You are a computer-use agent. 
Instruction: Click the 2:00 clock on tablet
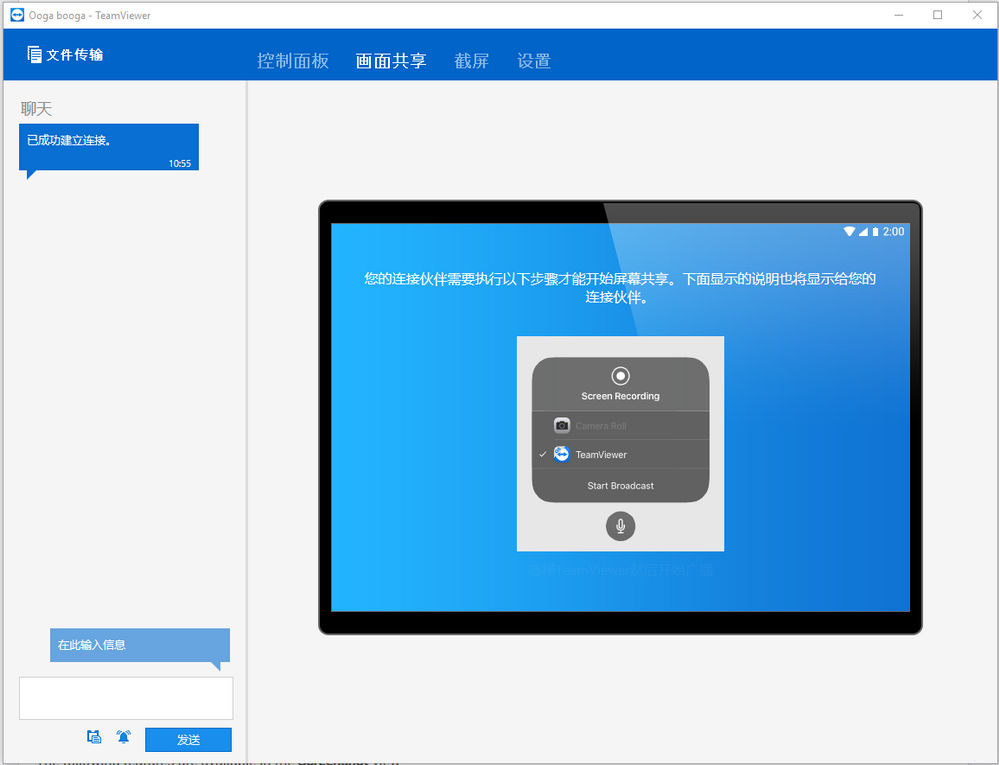(893, 231)
